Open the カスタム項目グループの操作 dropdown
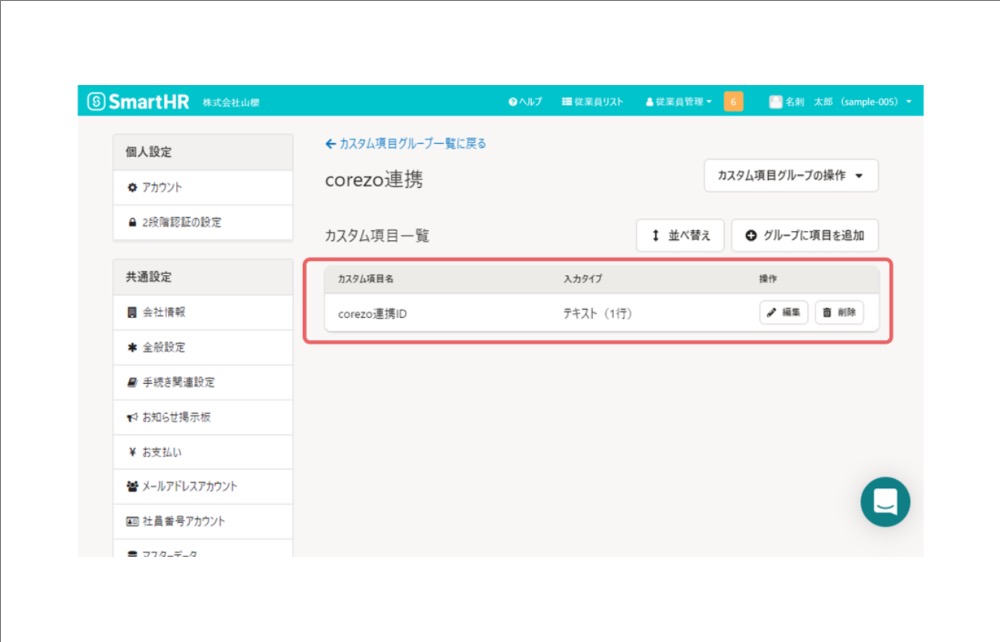Screen dimensions: 1000x642 tap(791, 175)
